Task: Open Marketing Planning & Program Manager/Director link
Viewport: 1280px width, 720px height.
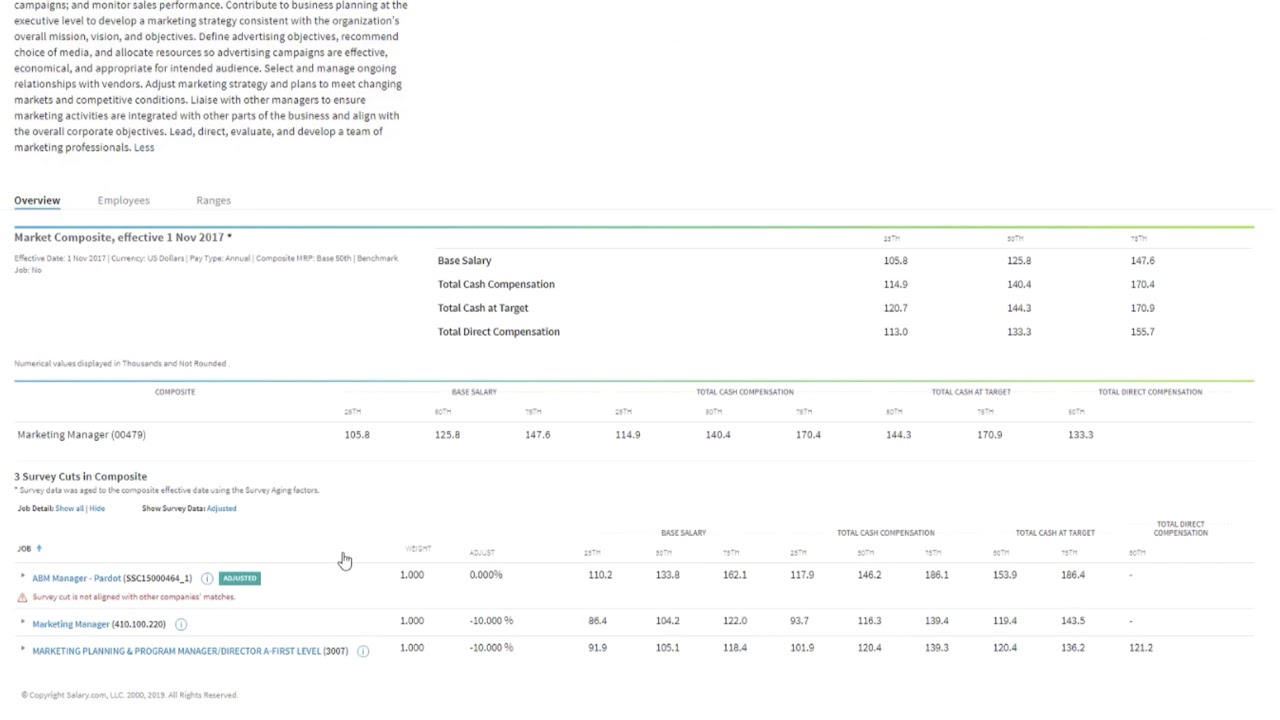Action: (x=176, y=651)
